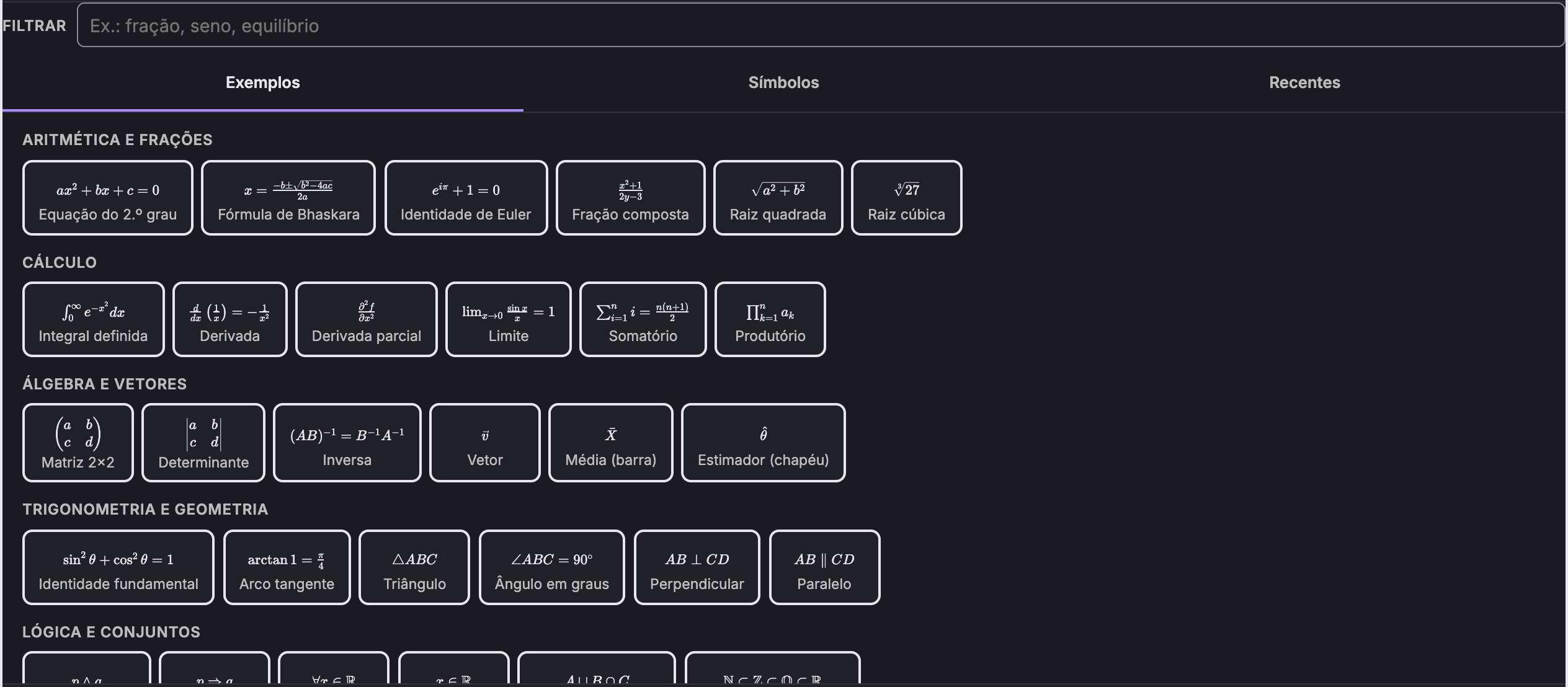Insert the Vetor symbol example
This screenshot has width=1568, height=687.
tap(484, 443)
